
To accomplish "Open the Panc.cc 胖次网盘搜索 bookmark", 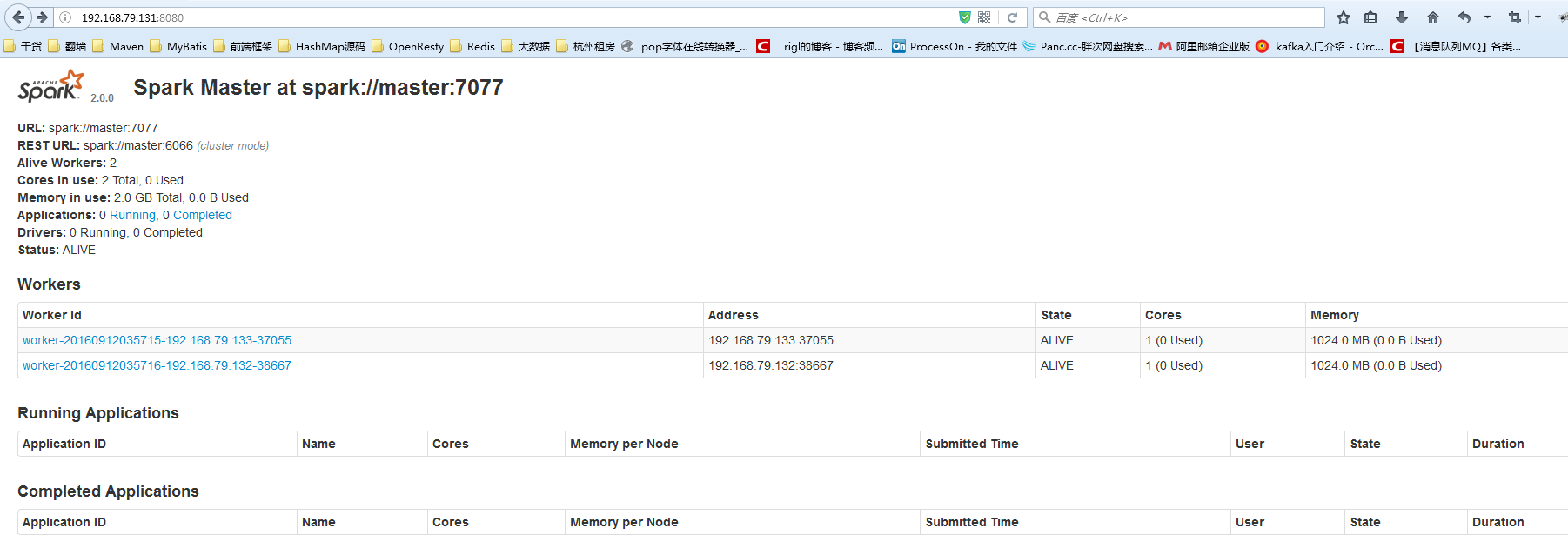I will tap(1088, 46).
